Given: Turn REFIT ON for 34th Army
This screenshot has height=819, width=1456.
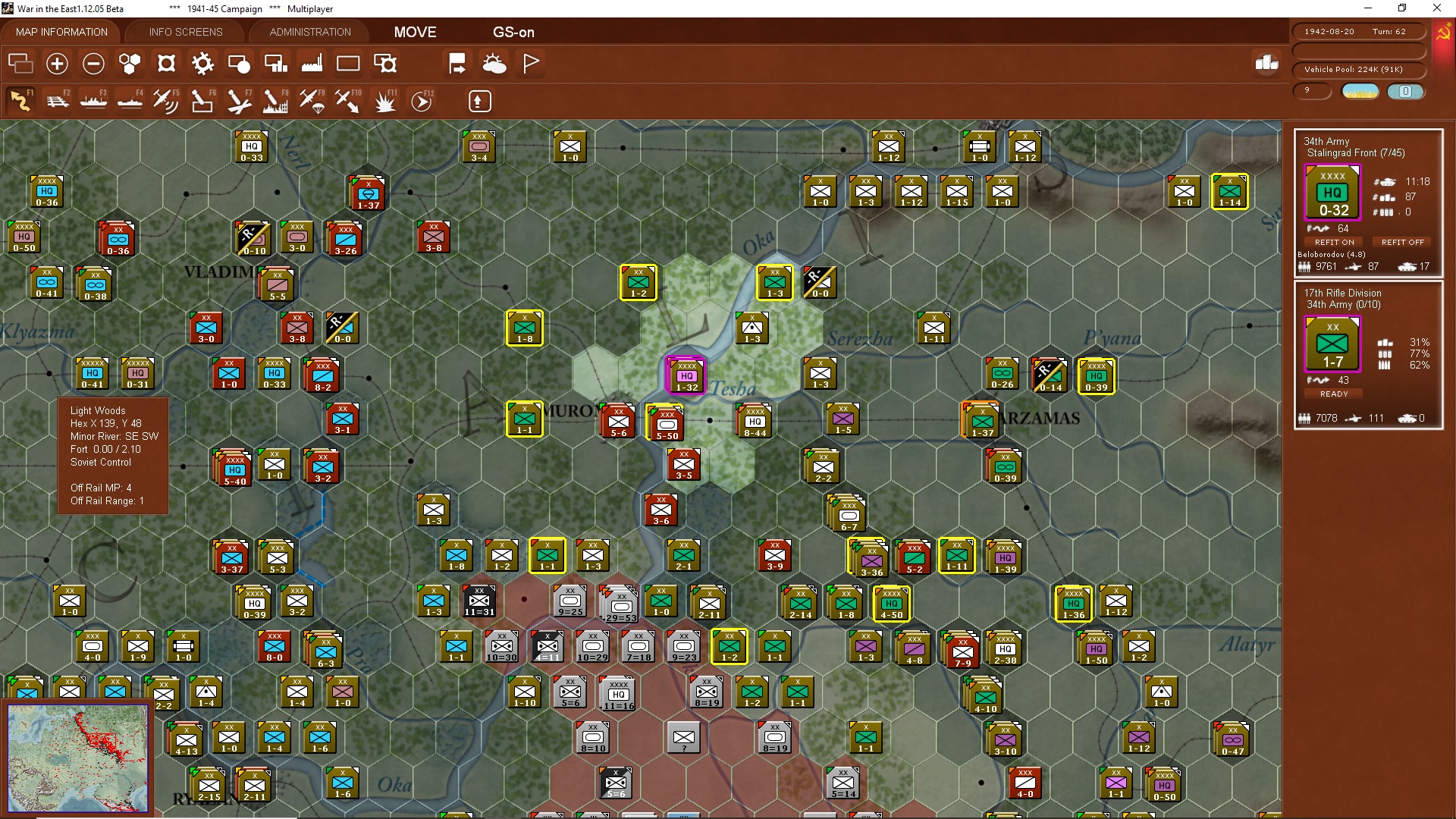Looking at the screenshot, I should coord(1334,242).
